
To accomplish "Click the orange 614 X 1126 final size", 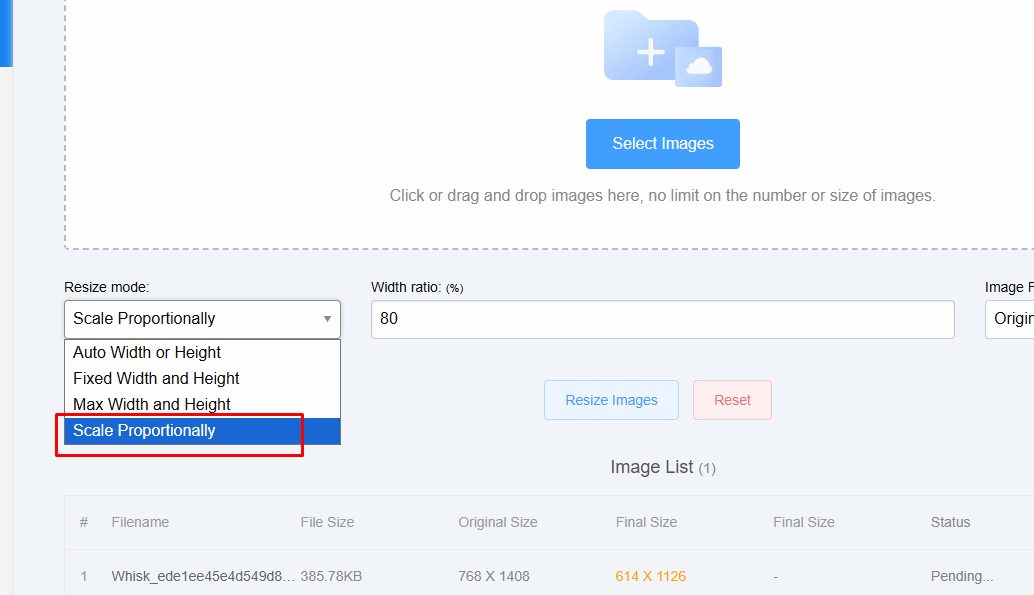I will (651, 577).
